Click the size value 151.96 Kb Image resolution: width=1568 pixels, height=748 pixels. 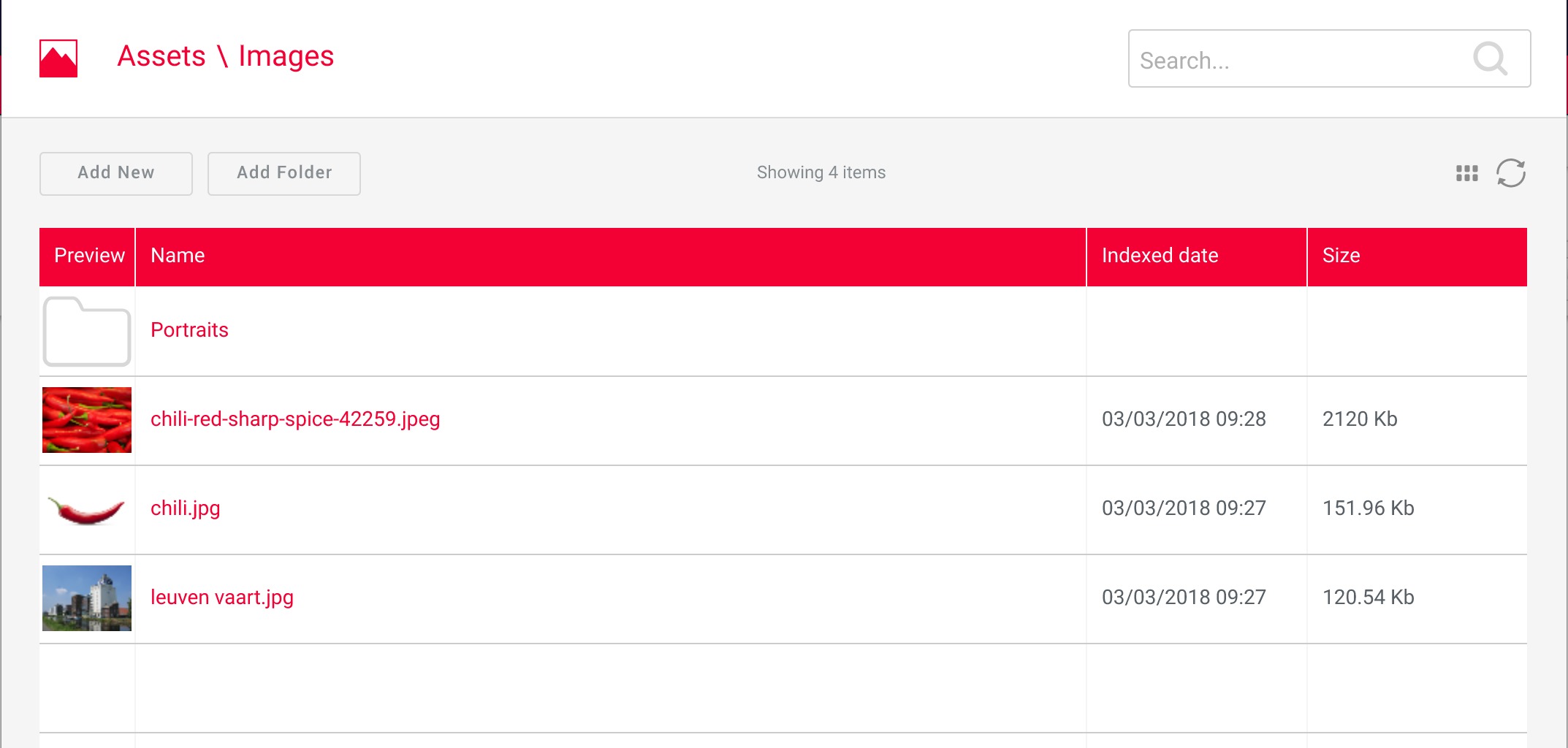point(1369,508)
